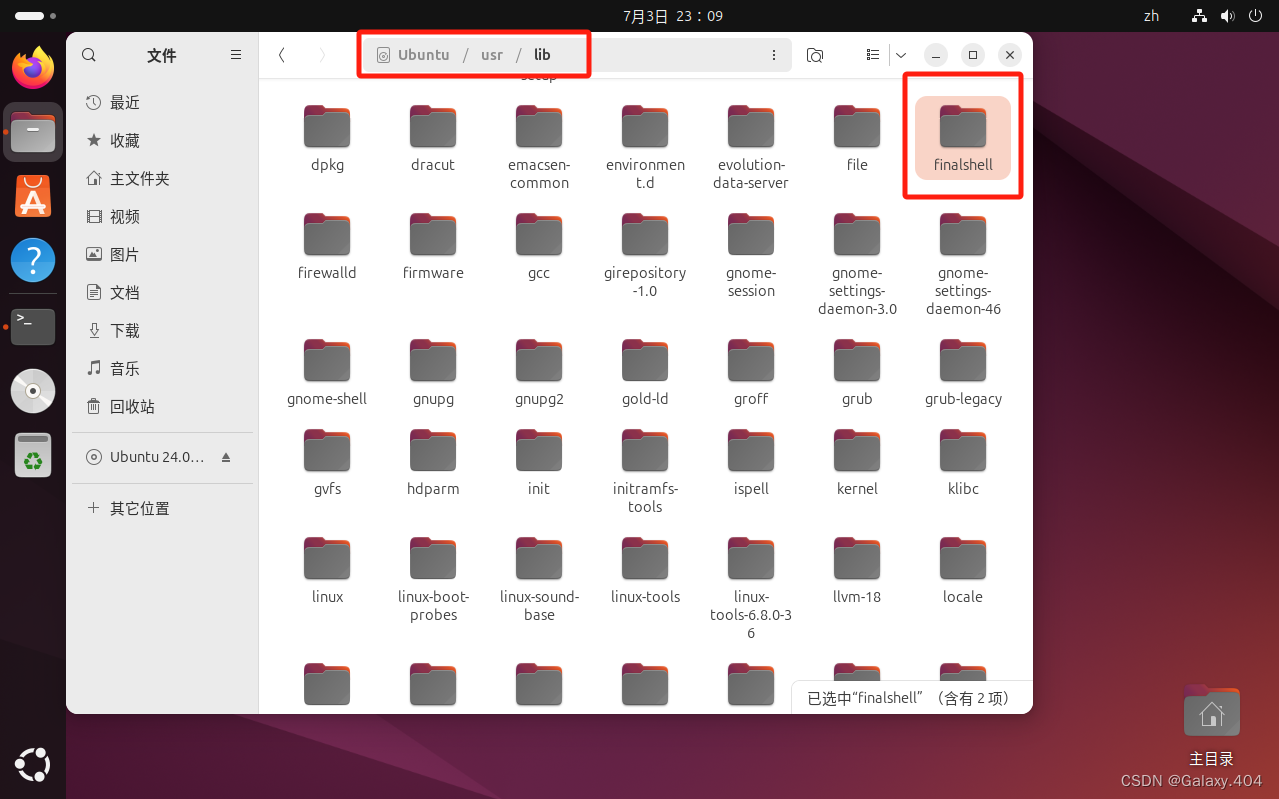The height and width of the screenshot is (799, 1279).
Task: Open the 图片 (Pictures) sidebar folder
Action: tap(124, 254)
